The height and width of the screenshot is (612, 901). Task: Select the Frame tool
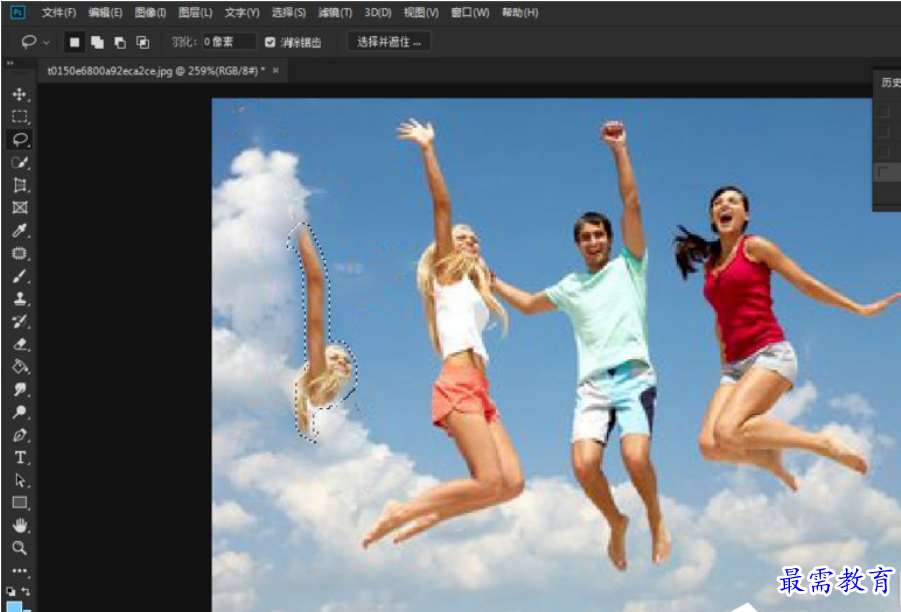(20, 207)
